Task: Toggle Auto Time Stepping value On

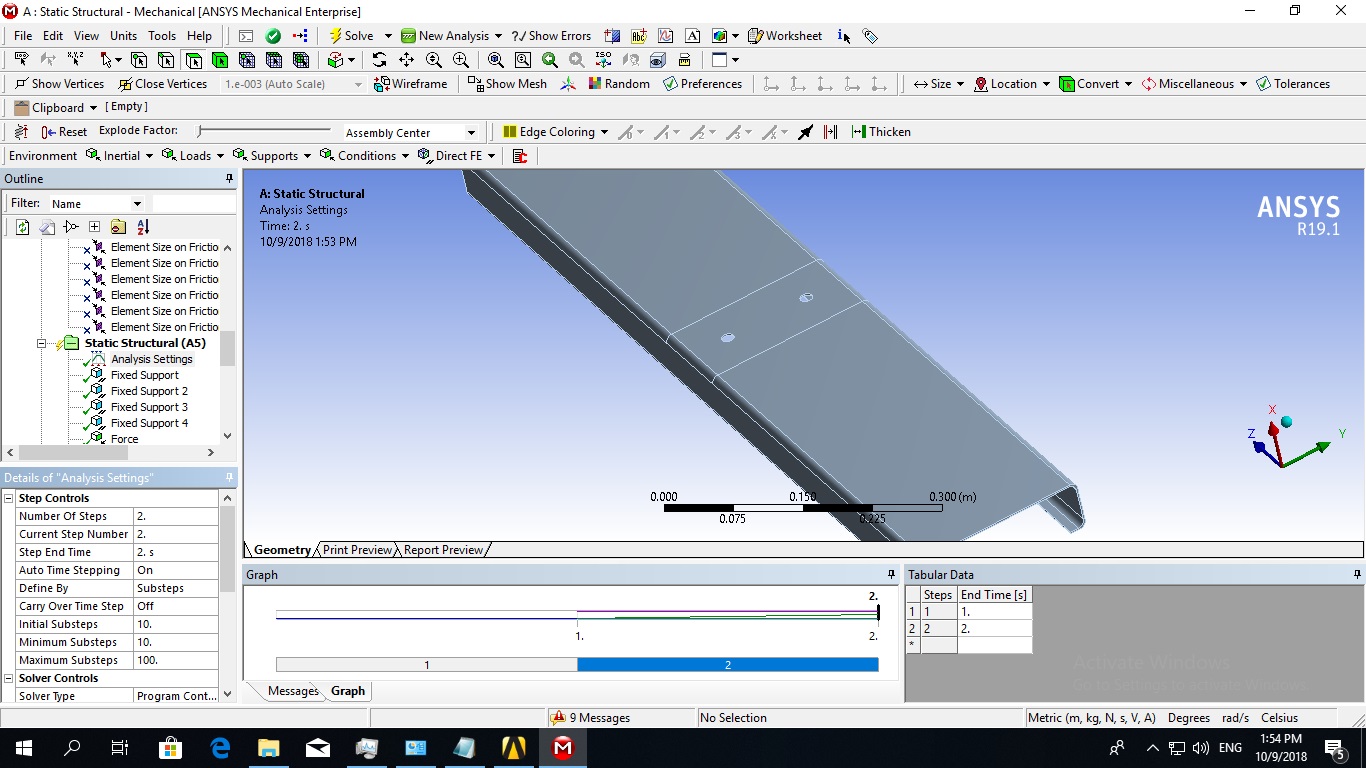Action: (x=175, y=570)
